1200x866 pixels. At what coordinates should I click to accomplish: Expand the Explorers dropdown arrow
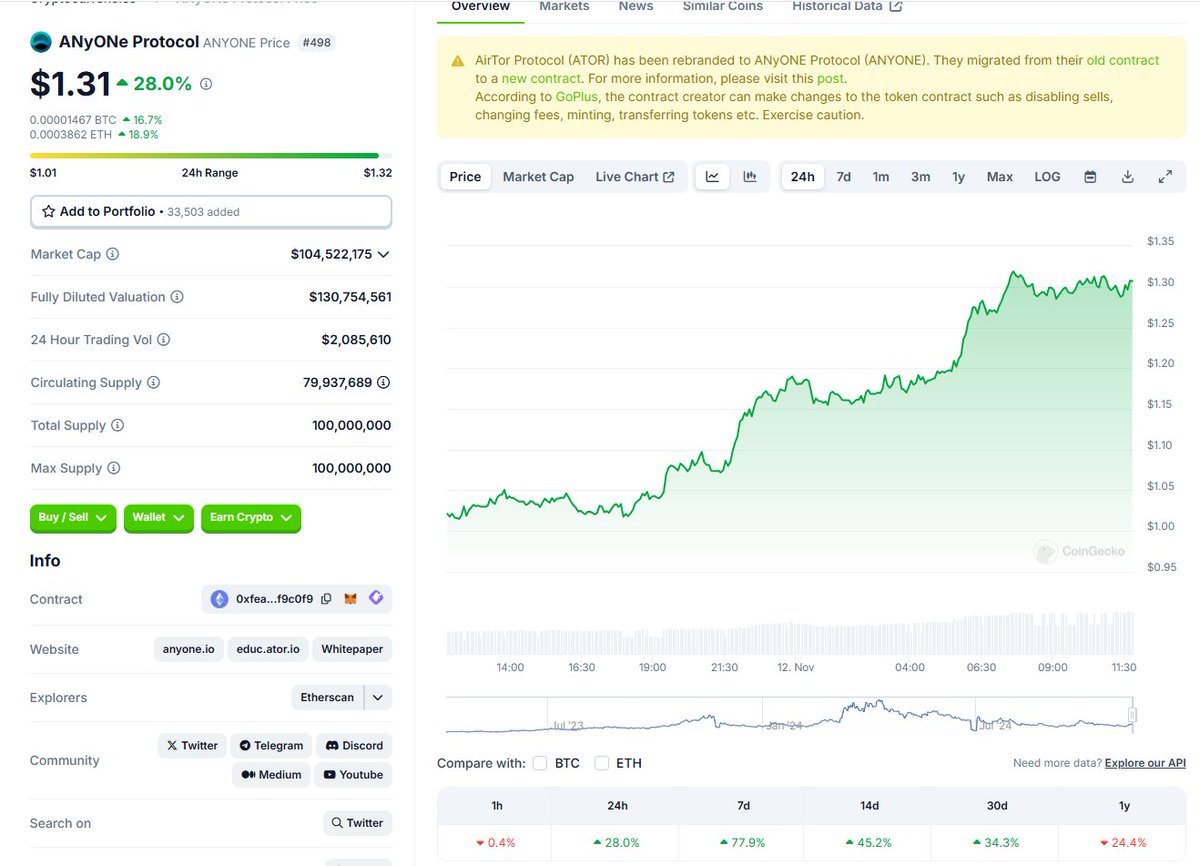coord(378,697)
